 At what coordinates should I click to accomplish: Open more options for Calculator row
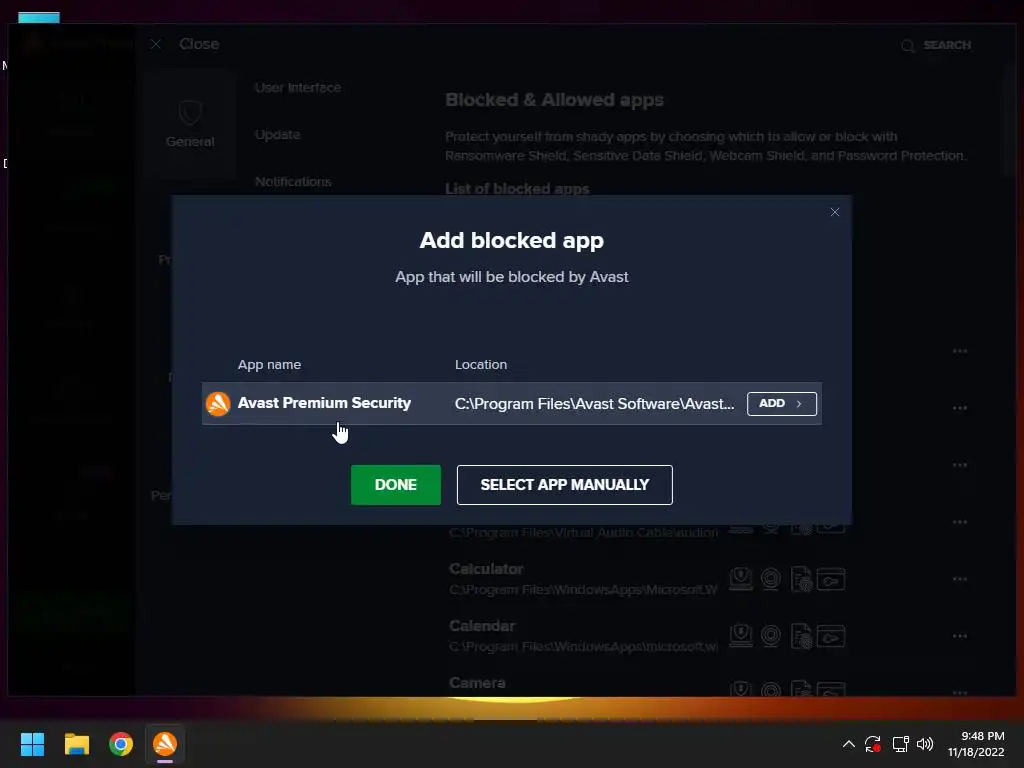coord(960,579)
